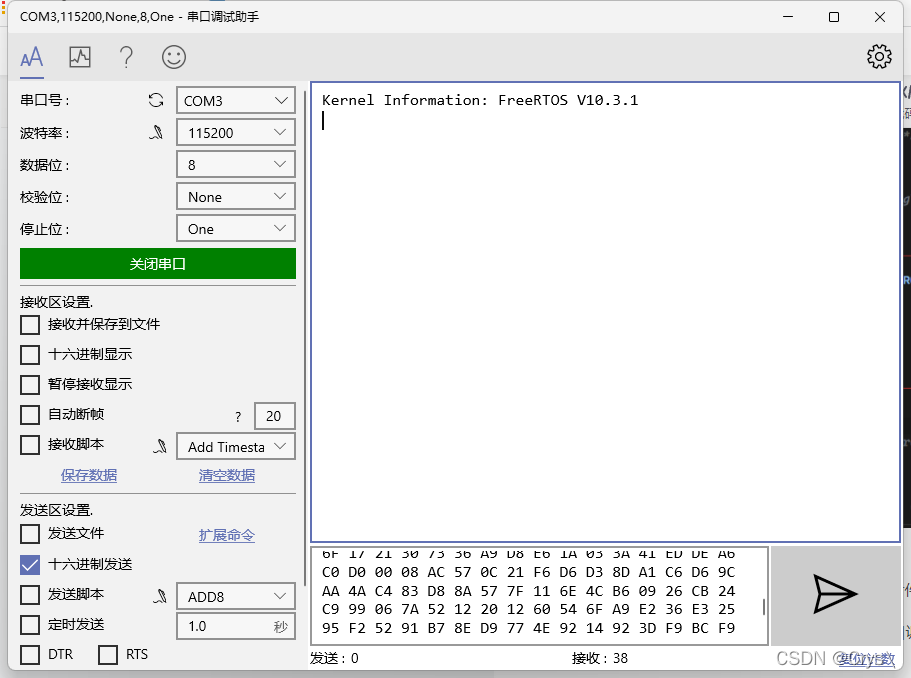
Task: Open the COM3 port dropdown
Action: 236,101
